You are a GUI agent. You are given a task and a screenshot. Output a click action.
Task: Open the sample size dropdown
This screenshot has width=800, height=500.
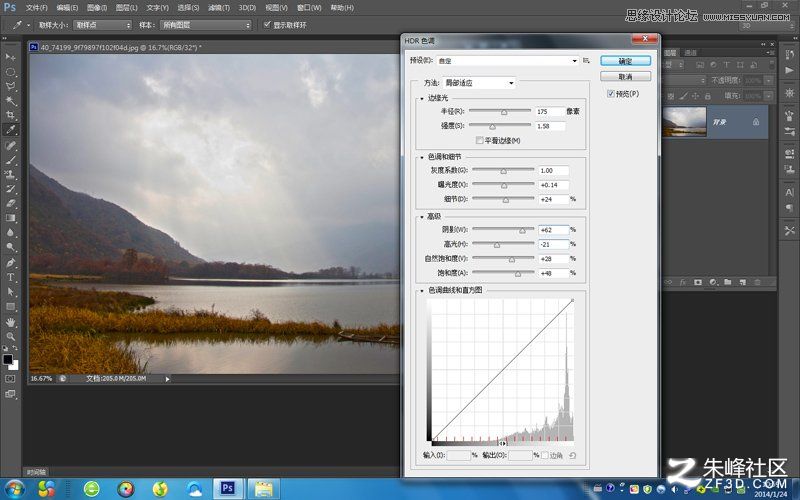102,25
